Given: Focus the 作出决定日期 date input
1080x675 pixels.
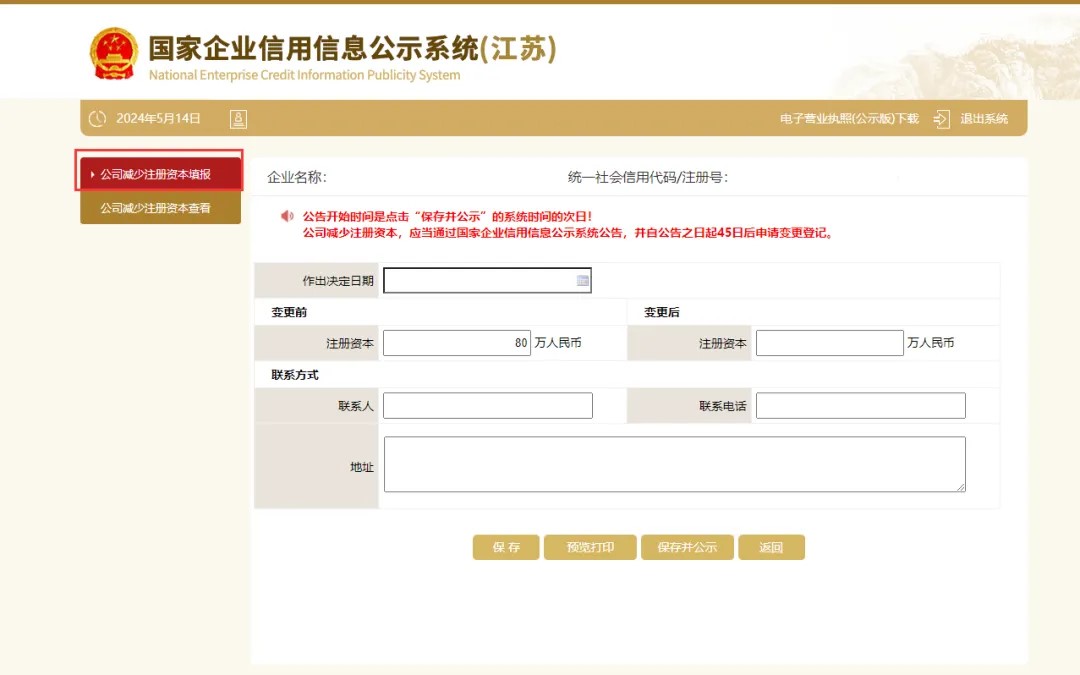Looking at the screenshot, I should coord(478,281).
